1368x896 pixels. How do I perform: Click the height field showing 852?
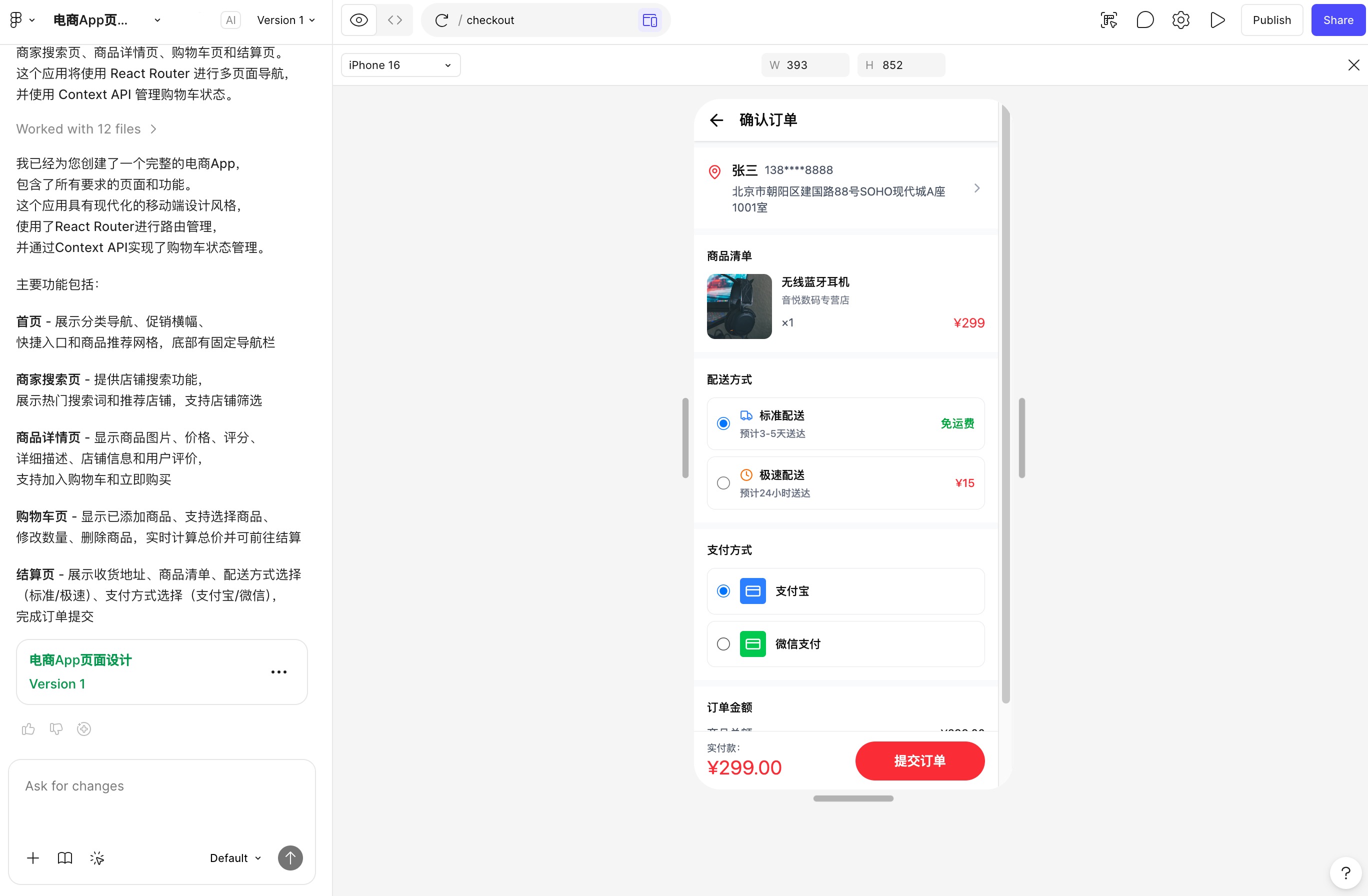[900, 65]
